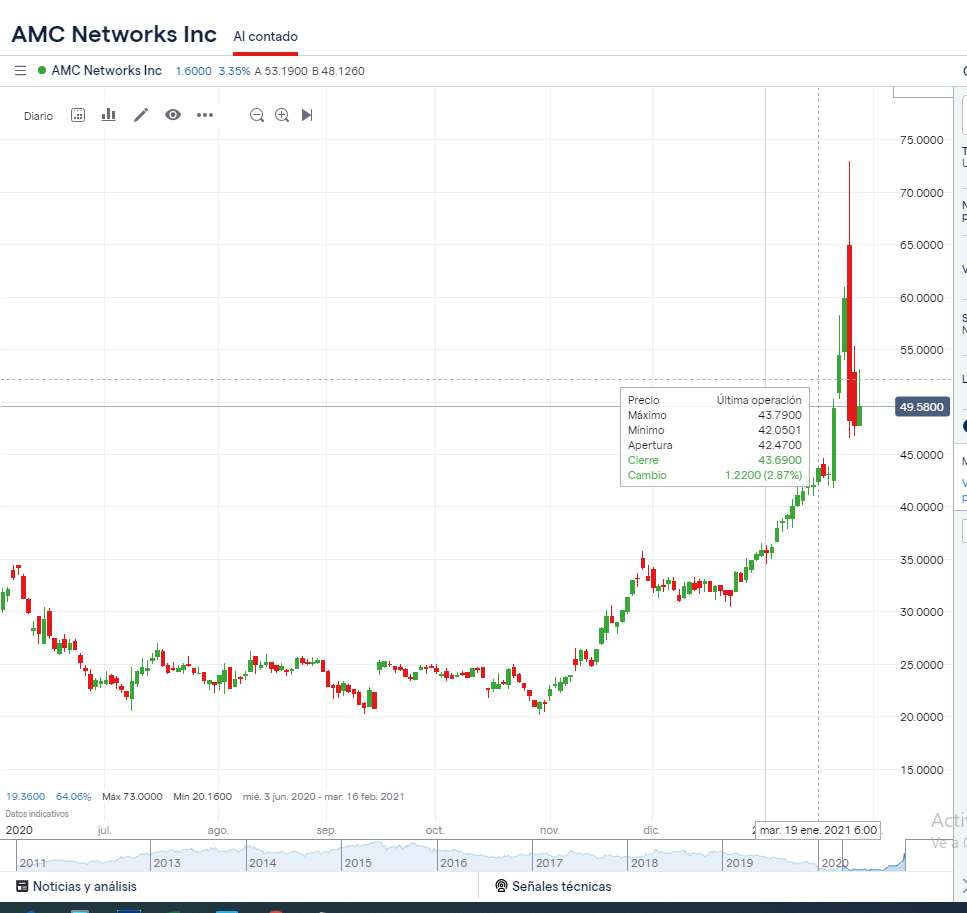This screenshot has width=967, height=913.
Task: Select 2016 on the overview timeline
Action: coord(453,863)
